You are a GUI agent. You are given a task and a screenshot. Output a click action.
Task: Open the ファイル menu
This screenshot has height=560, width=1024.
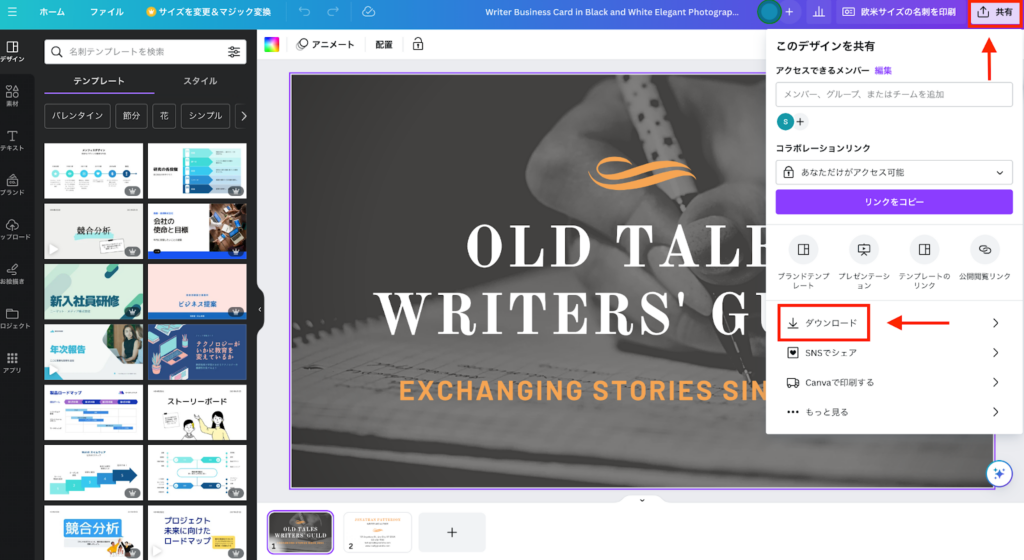coord(107,12)
